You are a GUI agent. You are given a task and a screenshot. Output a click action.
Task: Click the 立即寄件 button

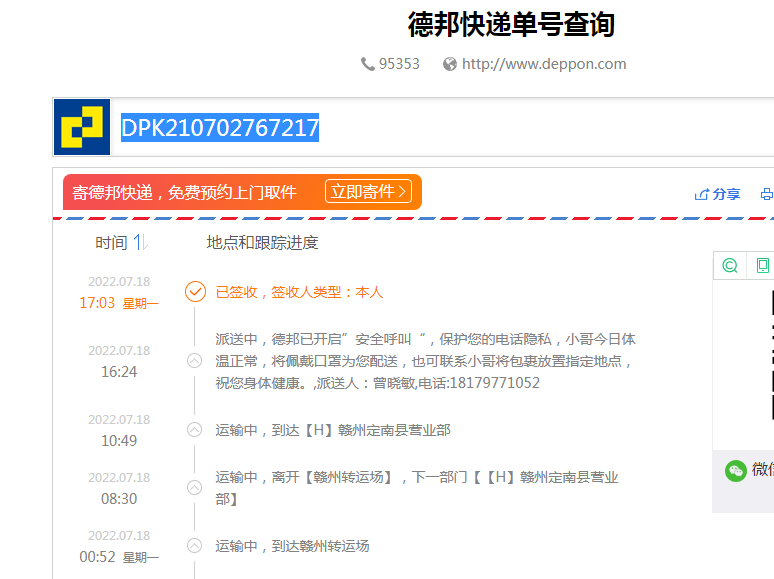368,192
